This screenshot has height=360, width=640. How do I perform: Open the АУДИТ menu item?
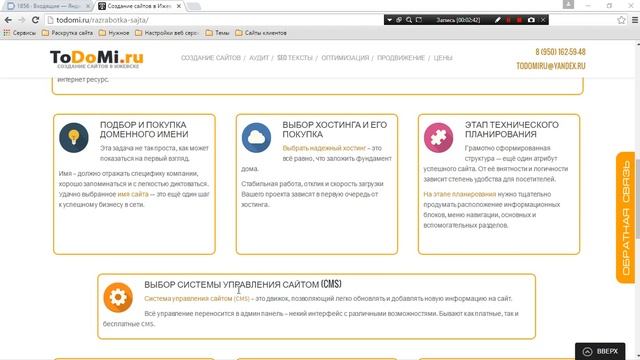pos(259,58)
